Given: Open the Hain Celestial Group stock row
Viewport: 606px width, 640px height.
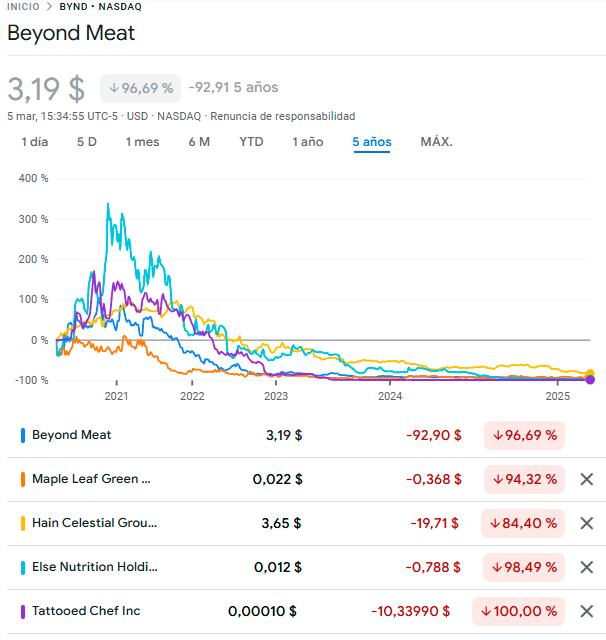Looking at the screenshot, I should point(95,523).
